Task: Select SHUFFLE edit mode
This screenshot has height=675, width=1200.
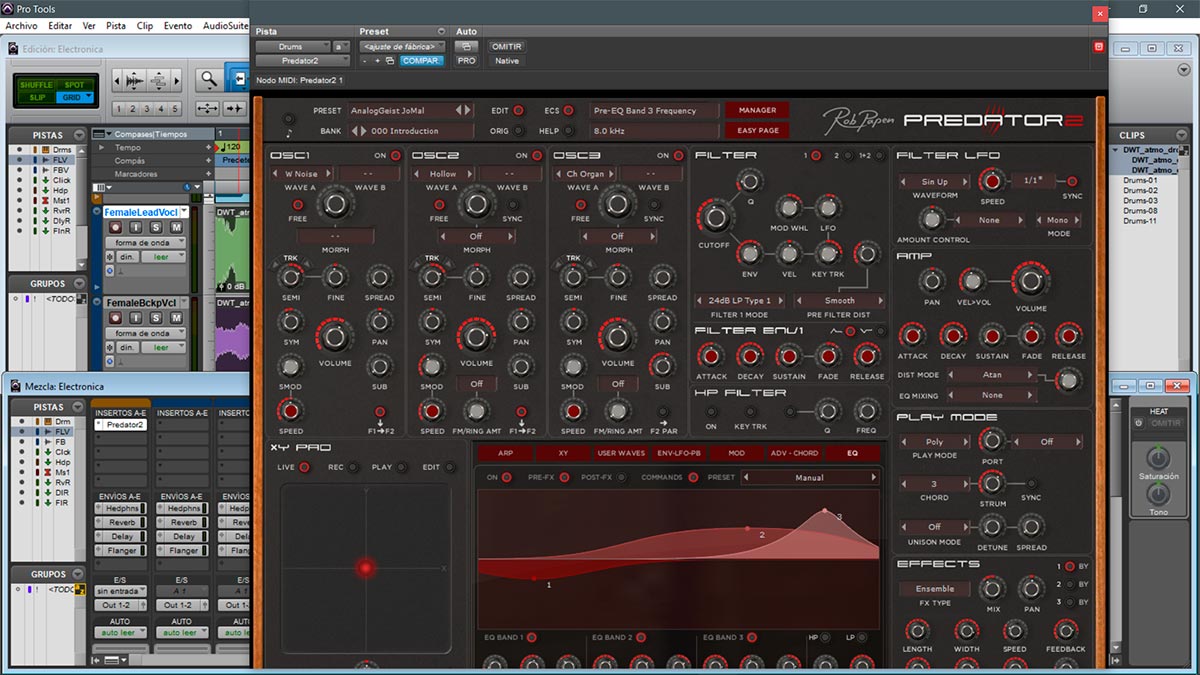Action: tap(36, 85)
